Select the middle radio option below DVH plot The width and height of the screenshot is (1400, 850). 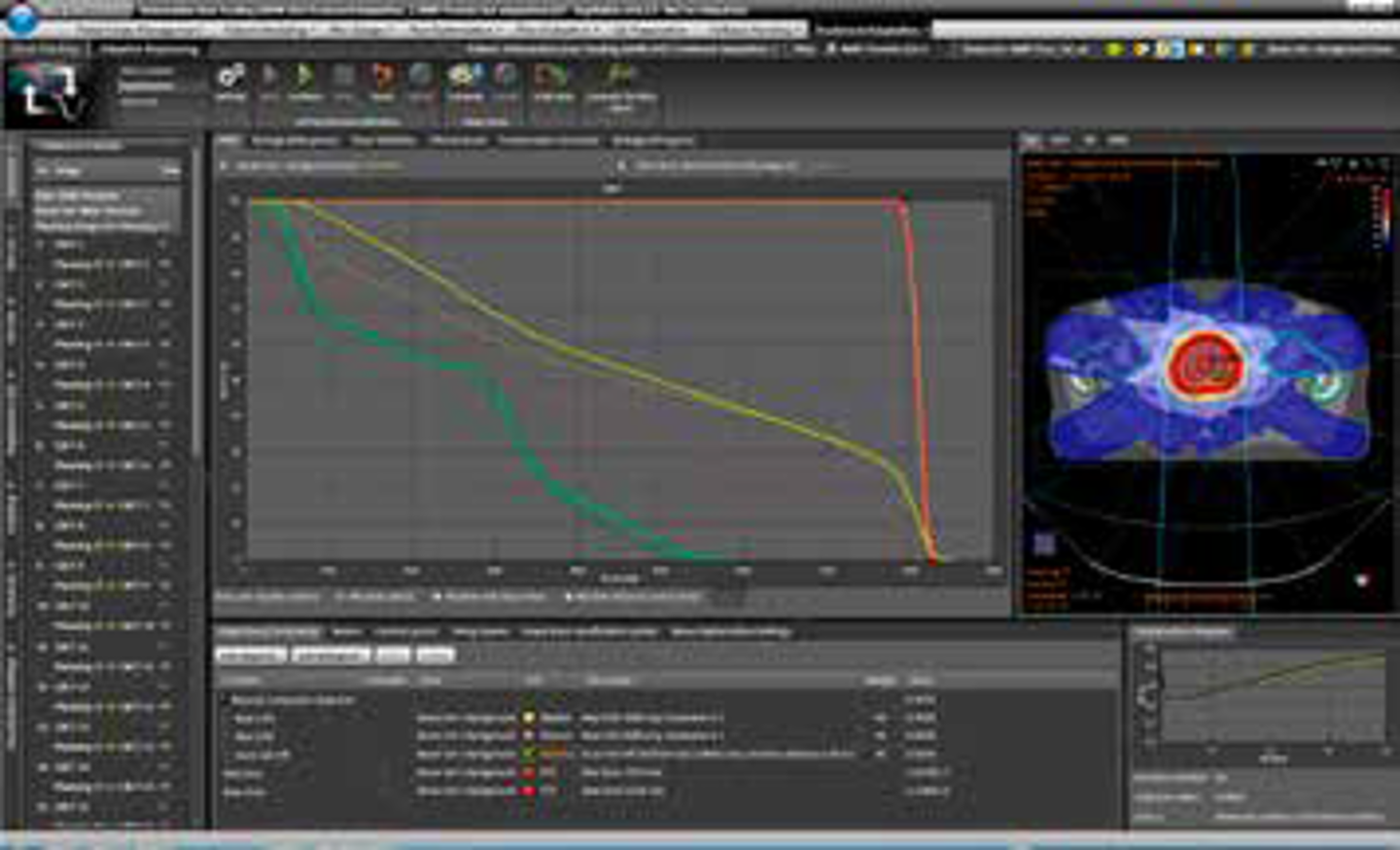[437, 596]
